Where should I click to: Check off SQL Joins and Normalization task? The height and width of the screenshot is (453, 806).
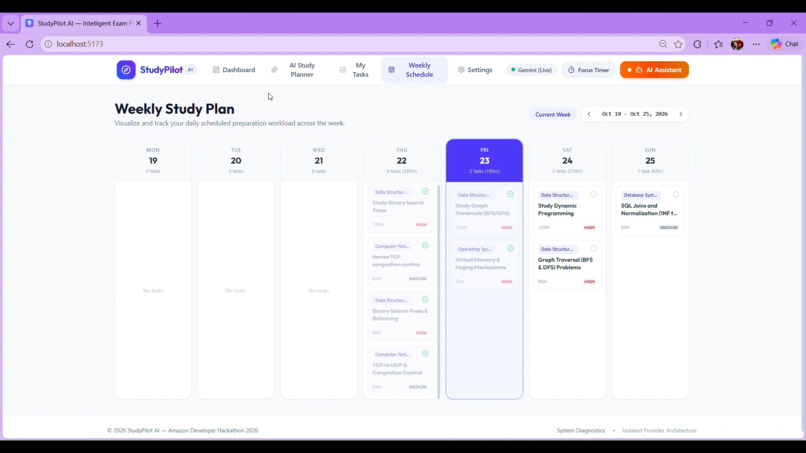point(676,194)
